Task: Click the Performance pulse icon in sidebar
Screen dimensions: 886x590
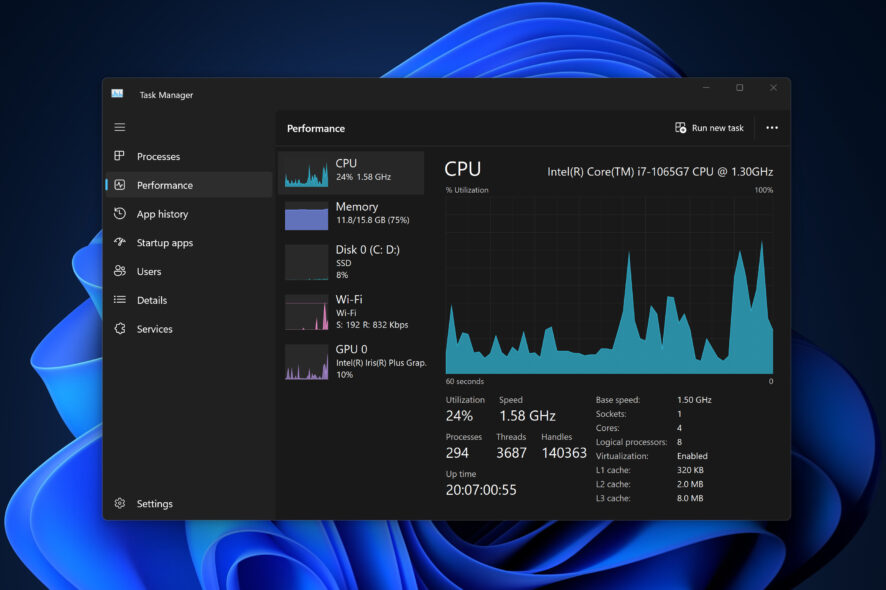Action: pyautogui.click(x=119, y=185)
